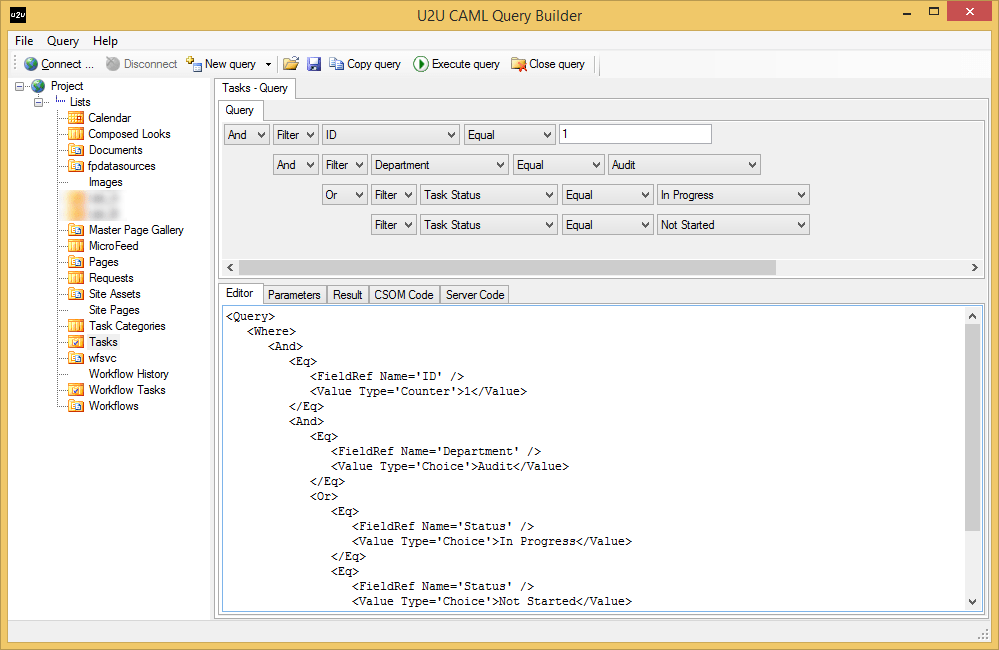
Task: Select the Project globe node icon
Action: click(38, 85)
